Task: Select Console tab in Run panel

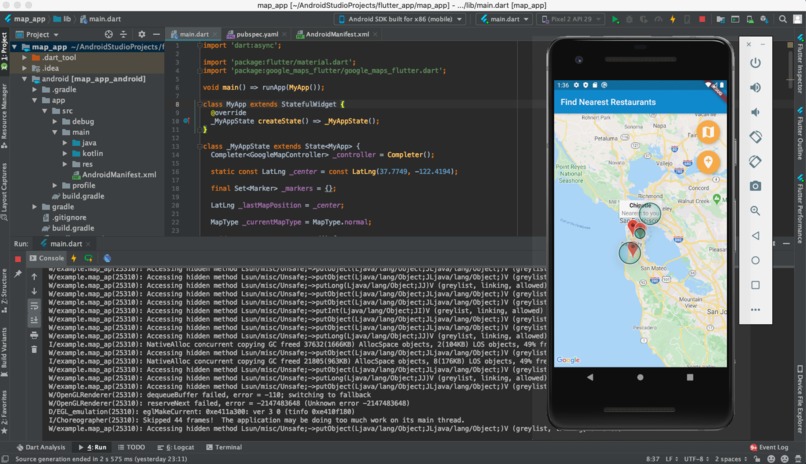Action: point(47,258)
